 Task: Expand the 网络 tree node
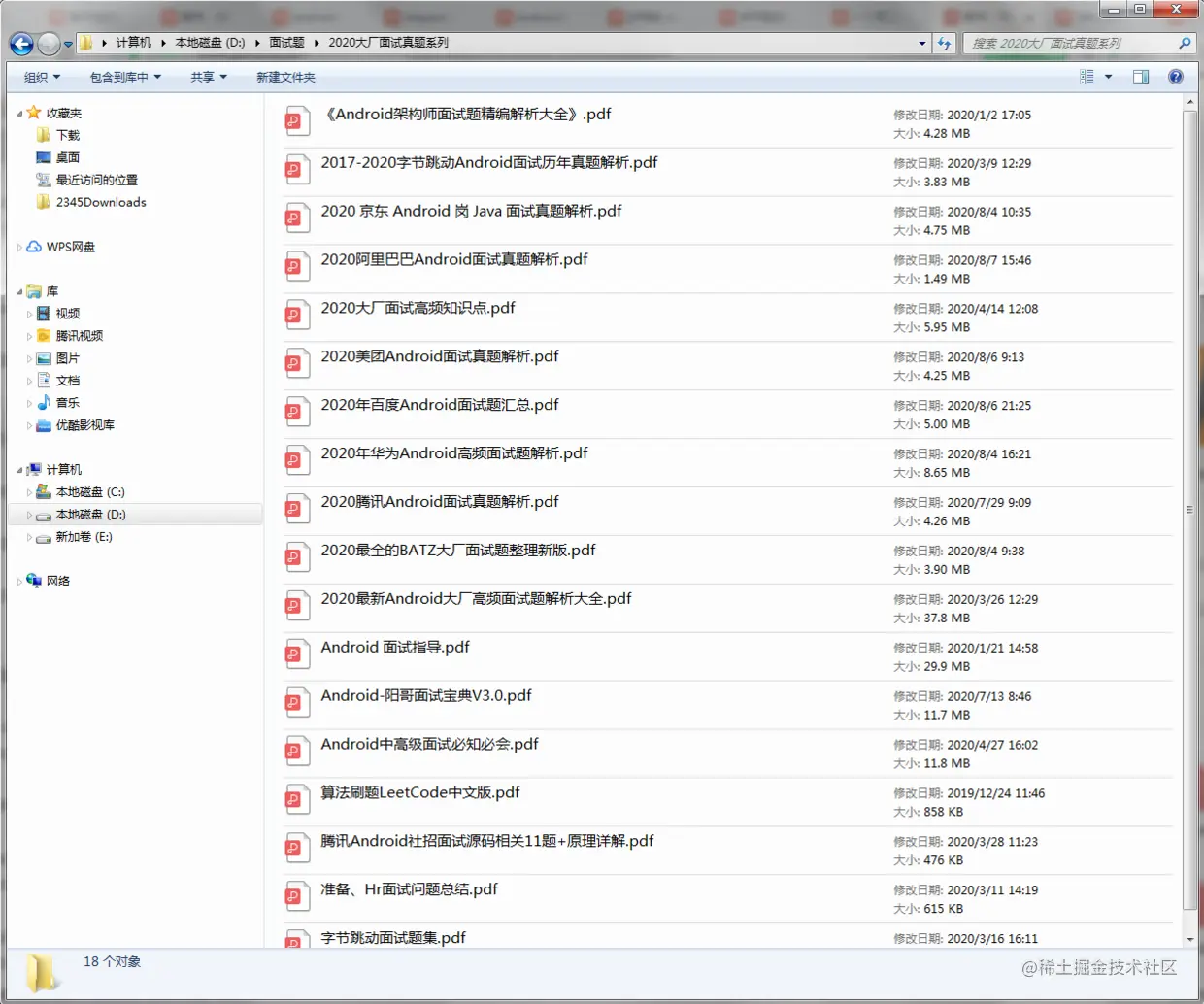19,582
